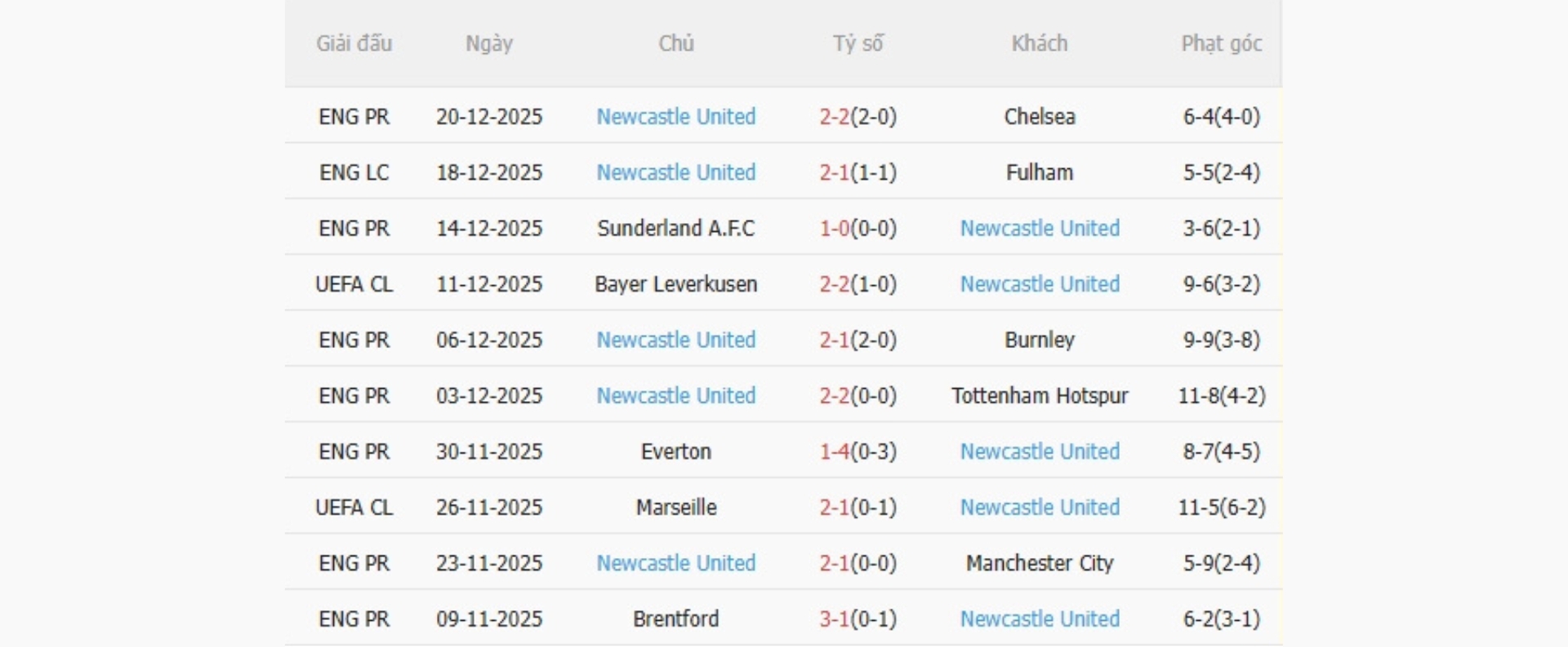This screenshot has height=647, width=1568.
Task: Open Newcastle United link from the Fulham fixture
Action: point(676,172)
